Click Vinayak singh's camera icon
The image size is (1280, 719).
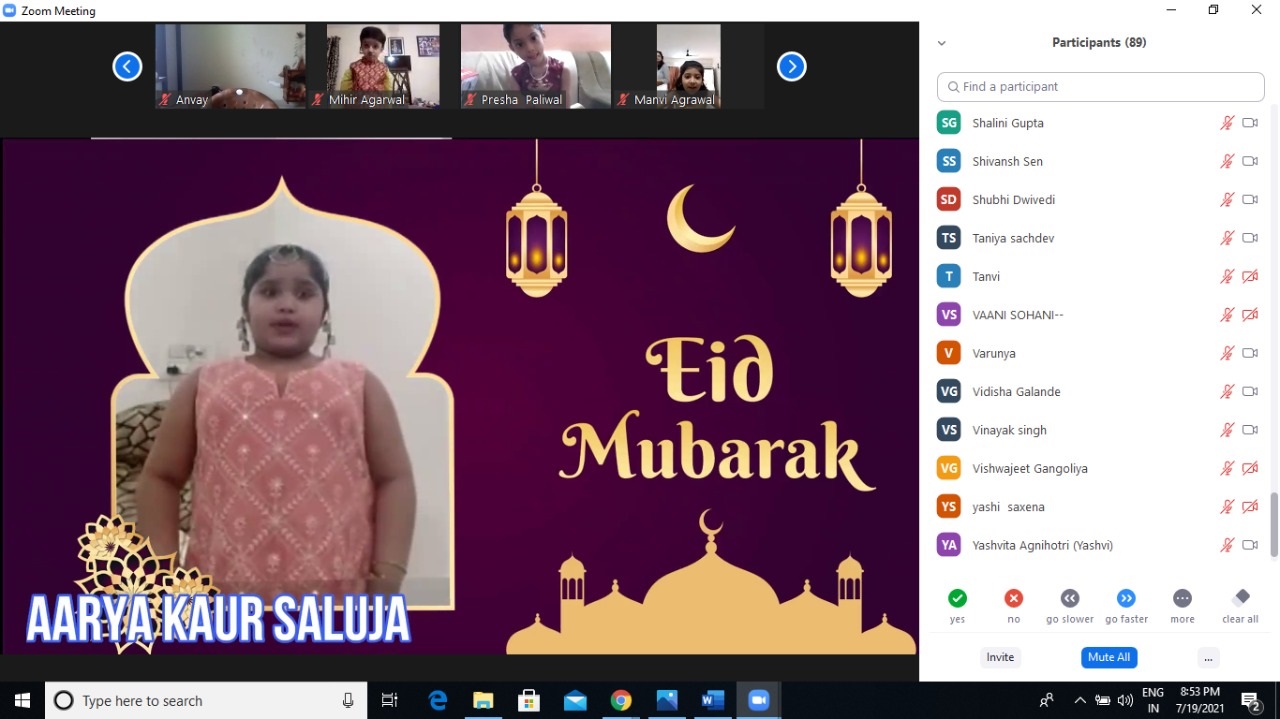(x=1250, y=430)
